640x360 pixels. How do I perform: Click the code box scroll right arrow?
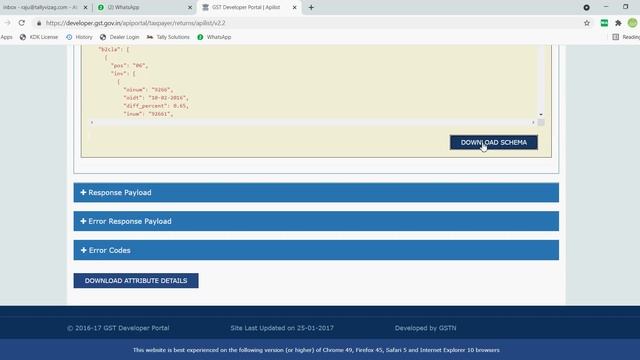(x=533, y=122)
